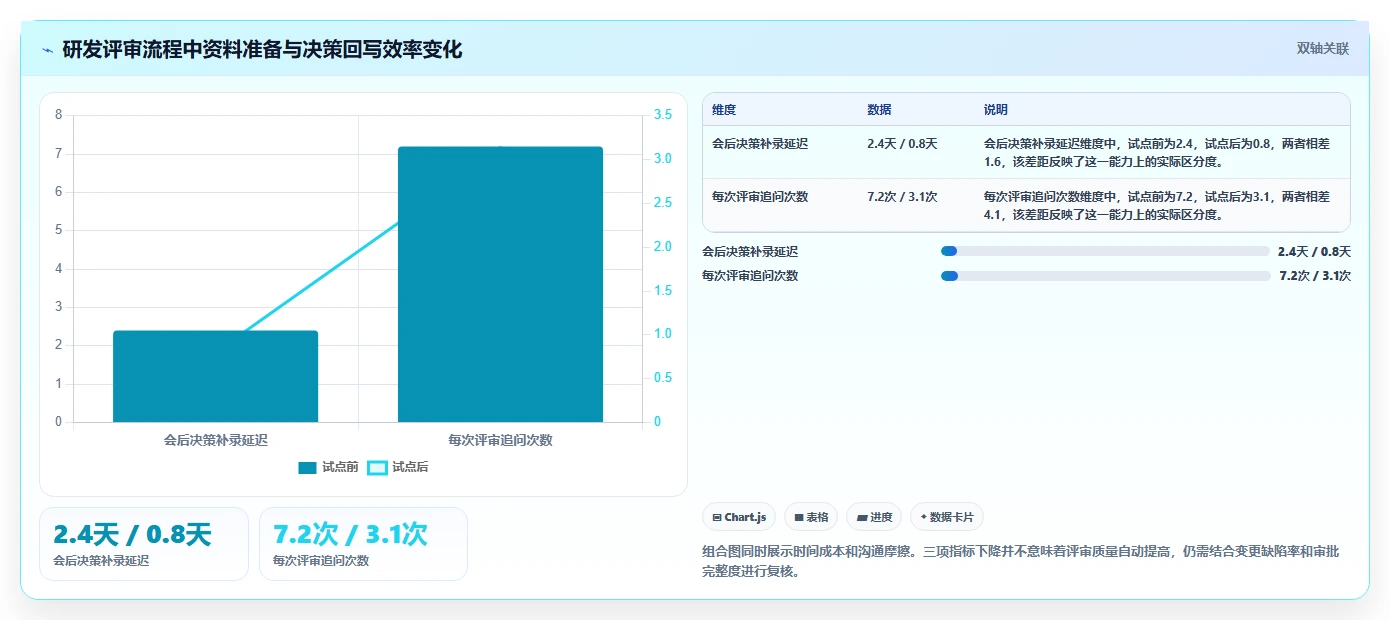This screenshot has width=1390, height=620.
Task: Click the 每次评审追问次数 bar in the chart
Action: [x=500, y=284]
